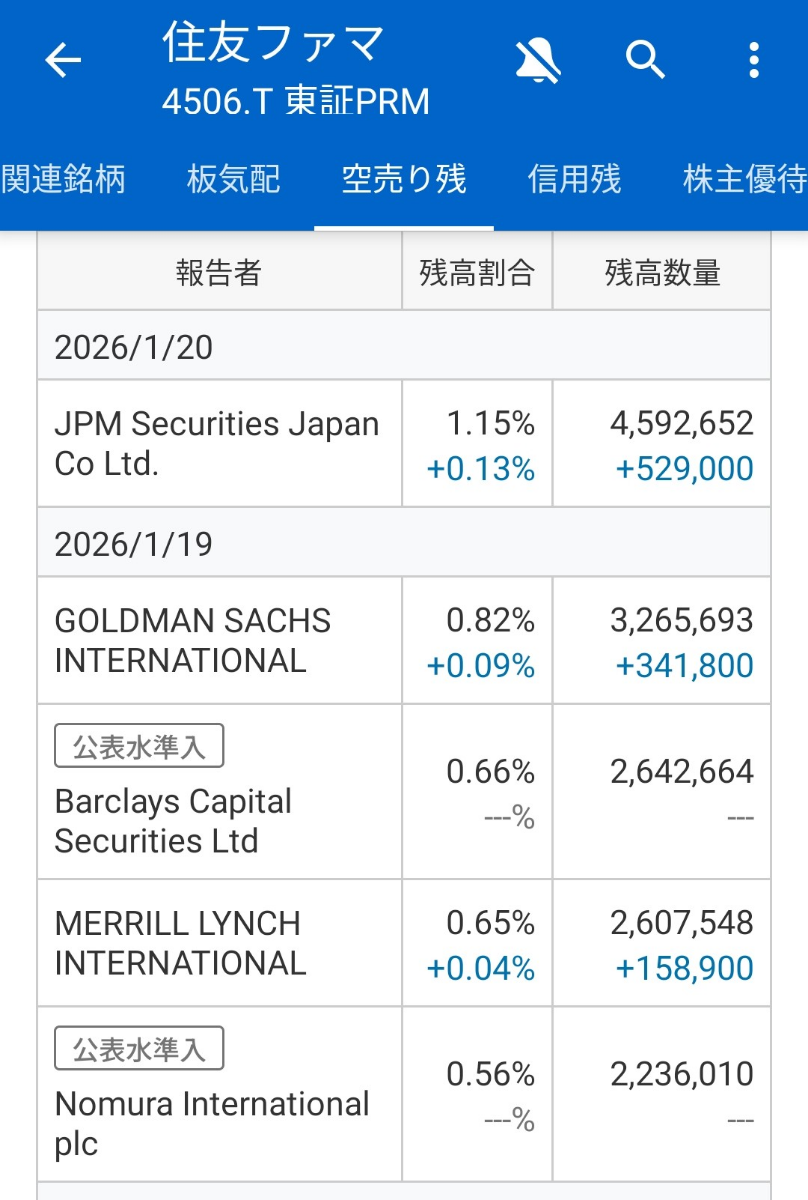Go to the 株主優待 tab
This screenshot has width=808, height=1200.
744,179
